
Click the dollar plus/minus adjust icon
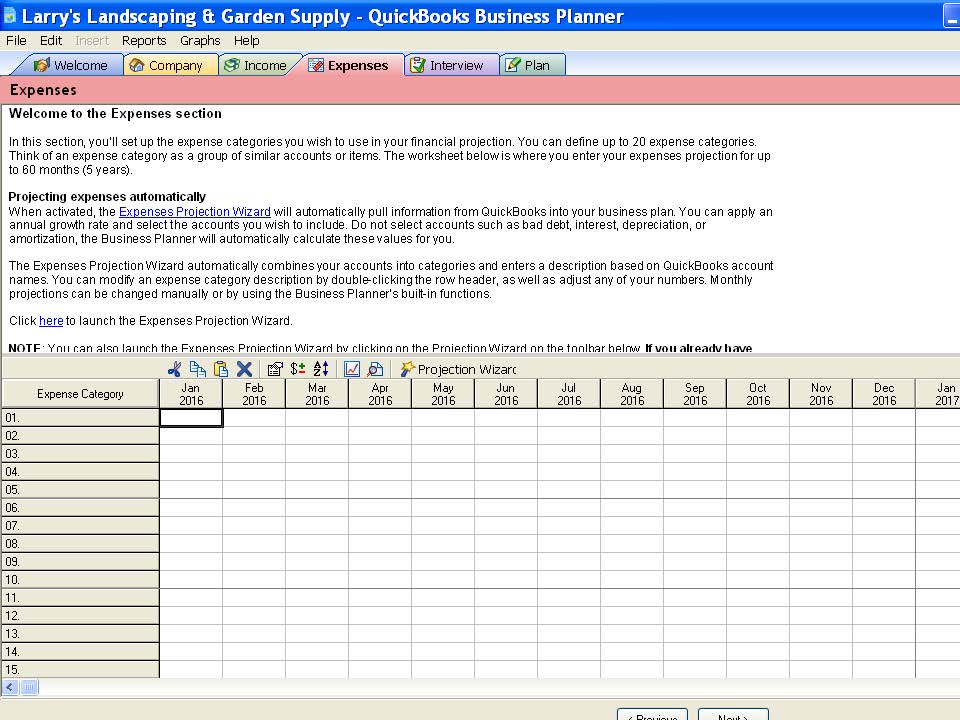tap(298, 369)
